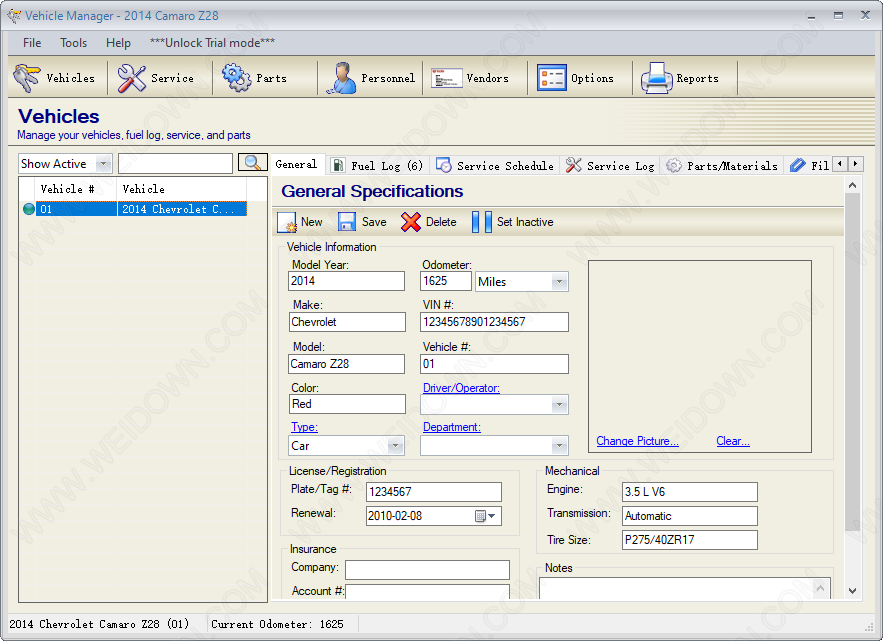This screenshot has height=641, width=883.
Task: Click the Service Schedule clock tab icon
Action: point(444,165)
